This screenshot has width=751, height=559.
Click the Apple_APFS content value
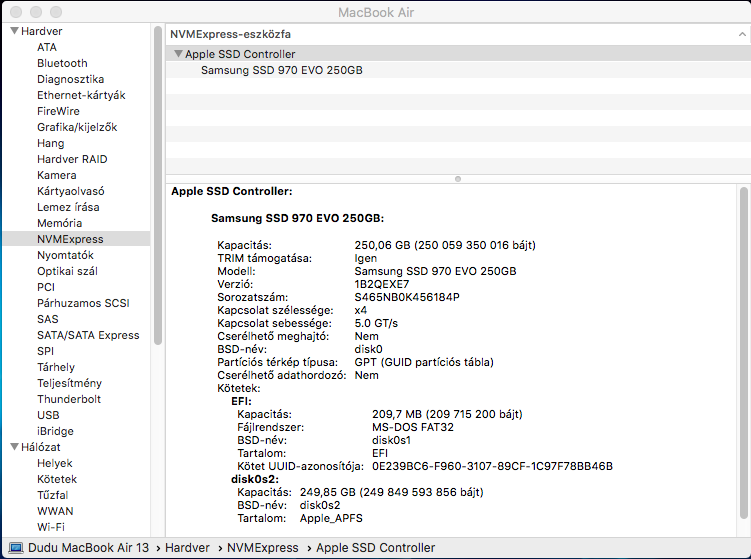tap(331, 518)
